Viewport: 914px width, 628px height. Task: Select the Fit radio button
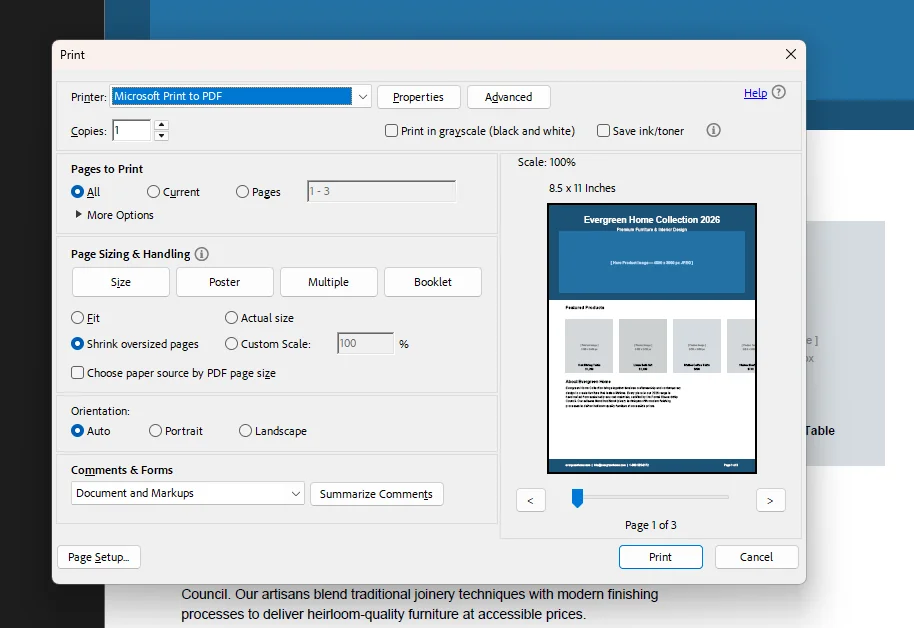[x=77, y=318]
